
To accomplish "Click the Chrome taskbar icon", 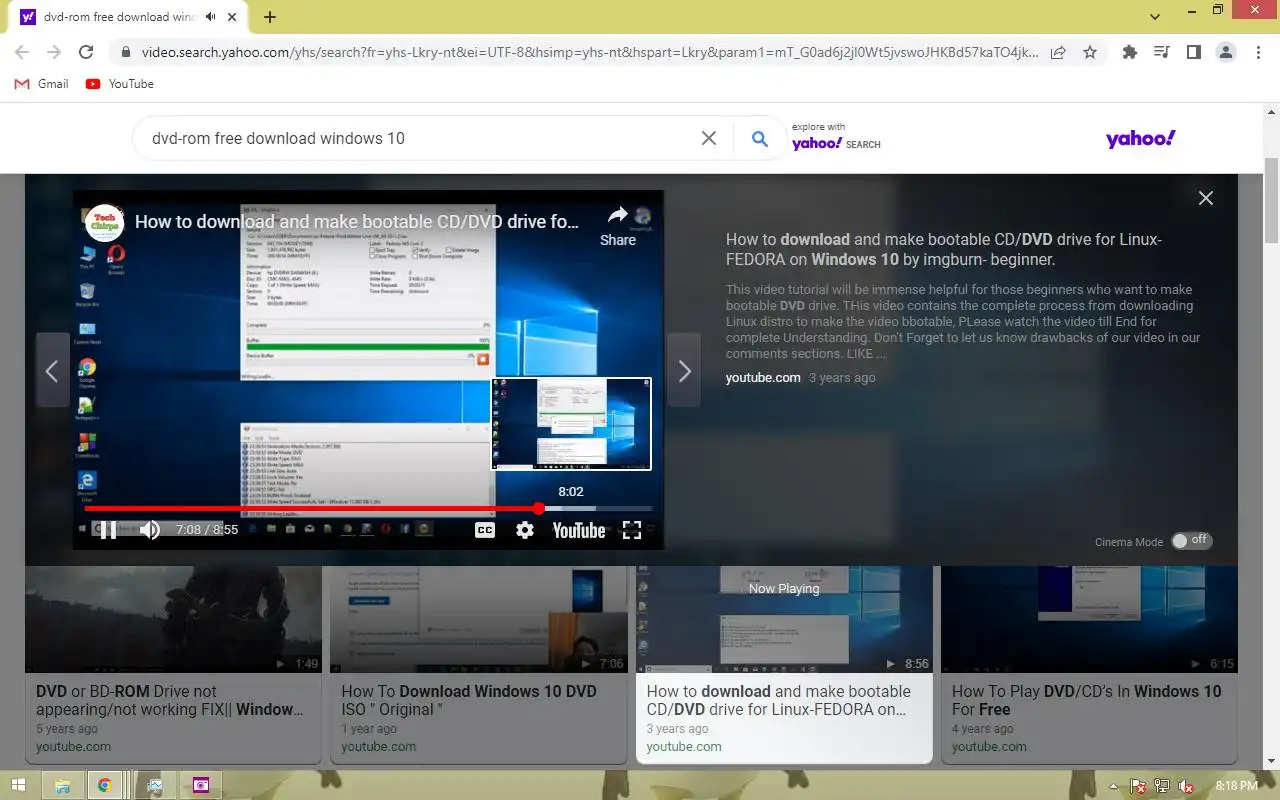I will tap(104, 786).
